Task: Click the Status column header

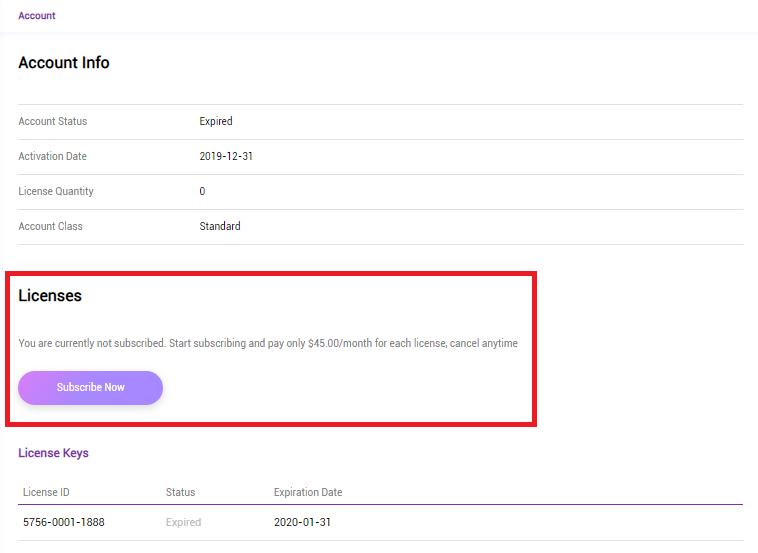Action: tap(180, 493)
